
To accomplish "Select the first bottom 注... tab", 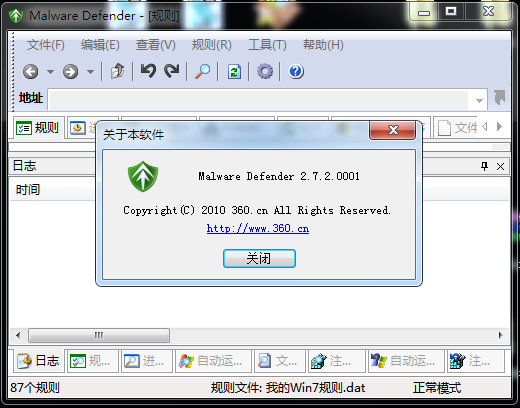I will (336, 361).
